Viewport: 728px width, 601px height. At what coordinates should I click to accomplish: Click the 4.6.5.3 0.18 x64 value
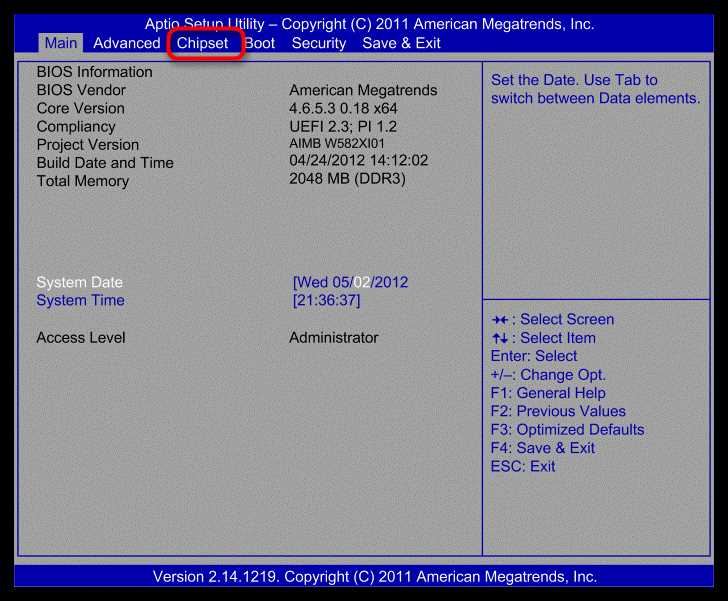pos(343,108)
